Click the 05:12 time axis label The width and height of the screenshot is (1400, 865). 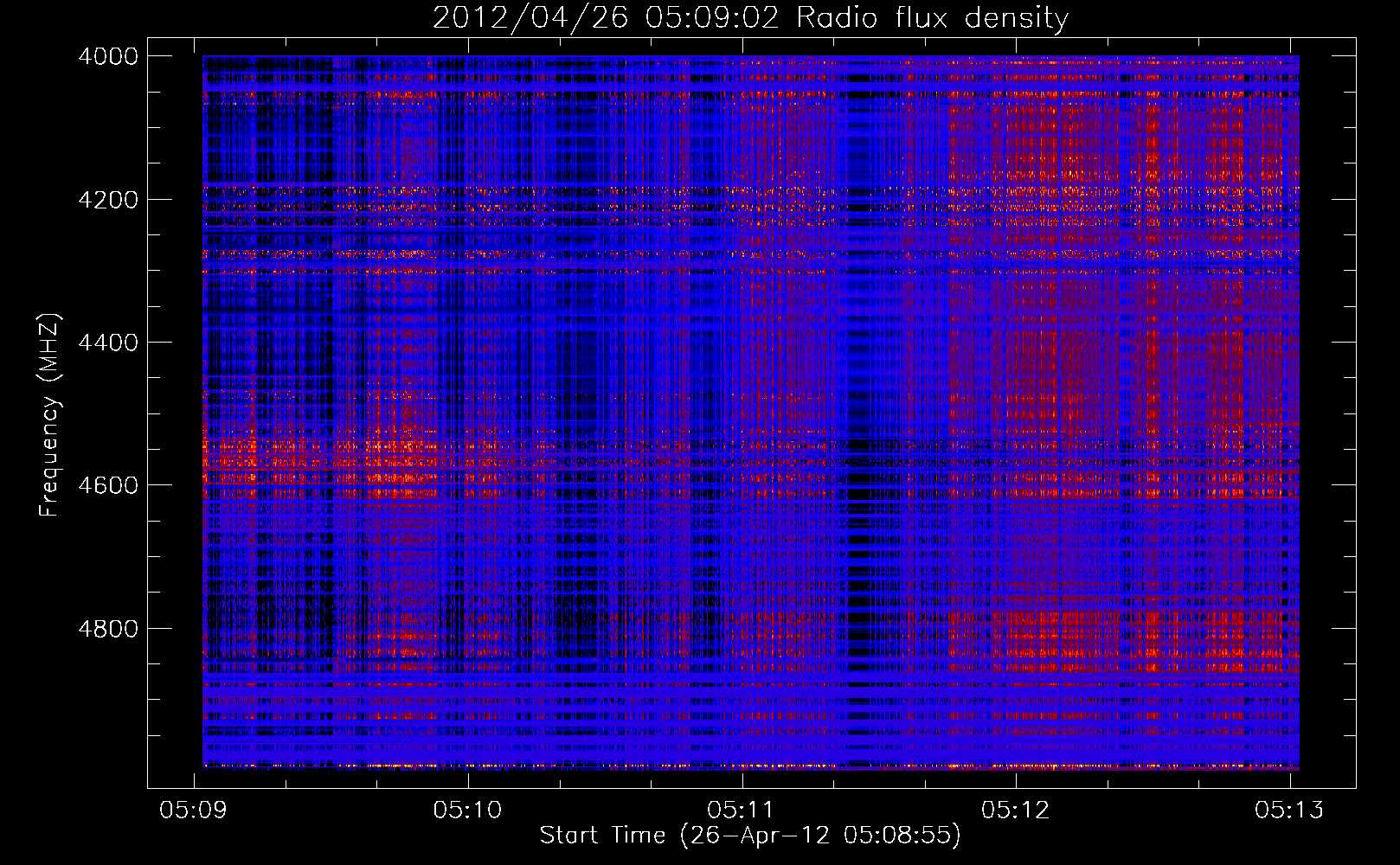click(x=1016, y=810)
